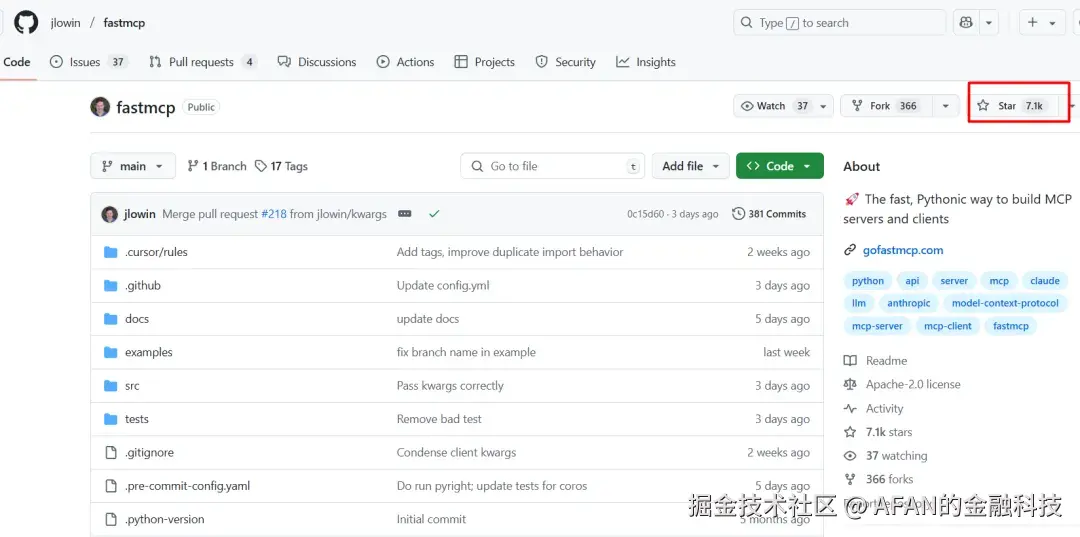This screenshot has width=1080, height=537.
Task: Open the .gitignore file
Action: [x=149, y=452]
